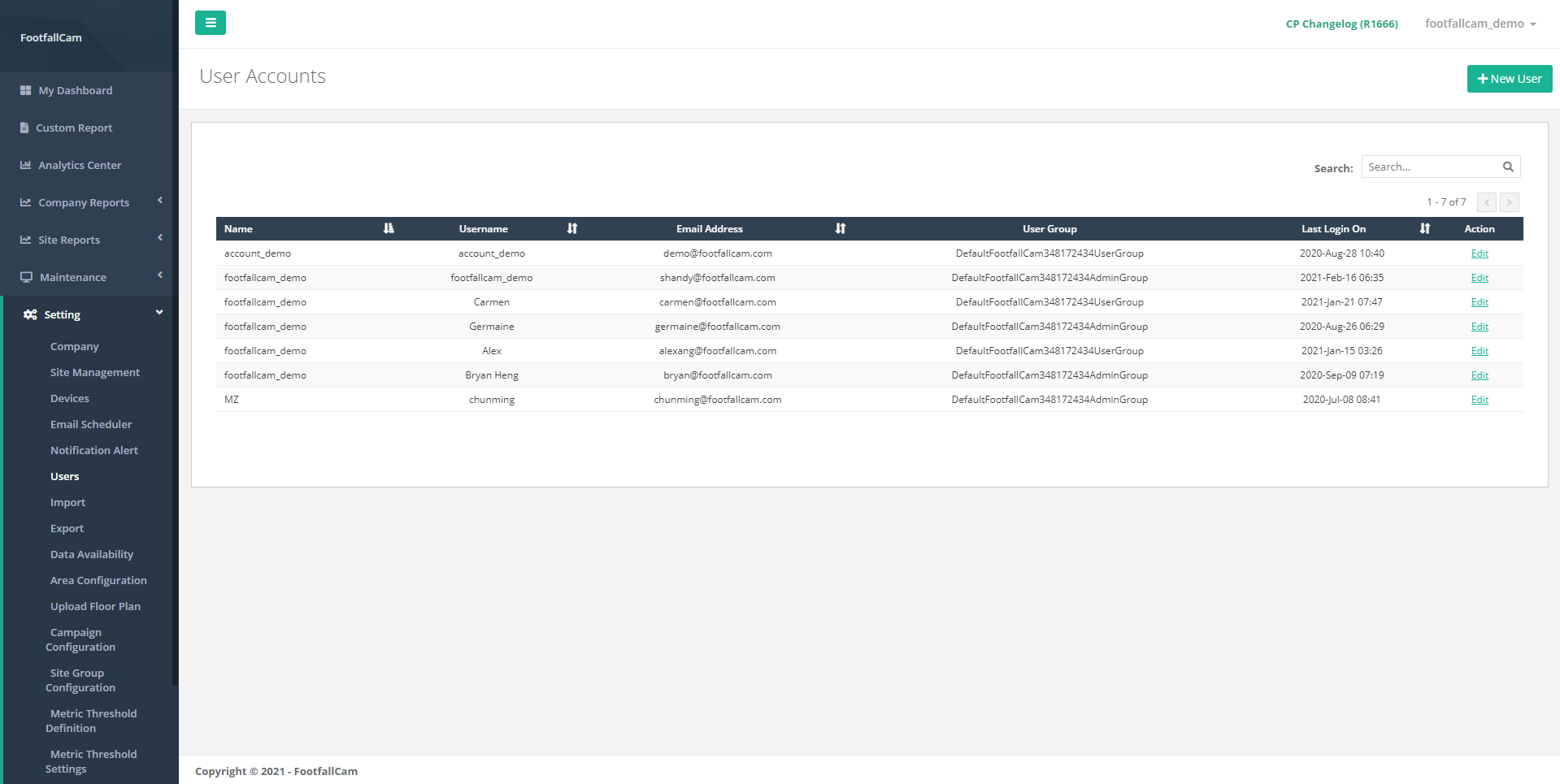Viewport: 1560px width, 784px height.
Task: Open Site Management settings
Action: click(x=94, y=372)
